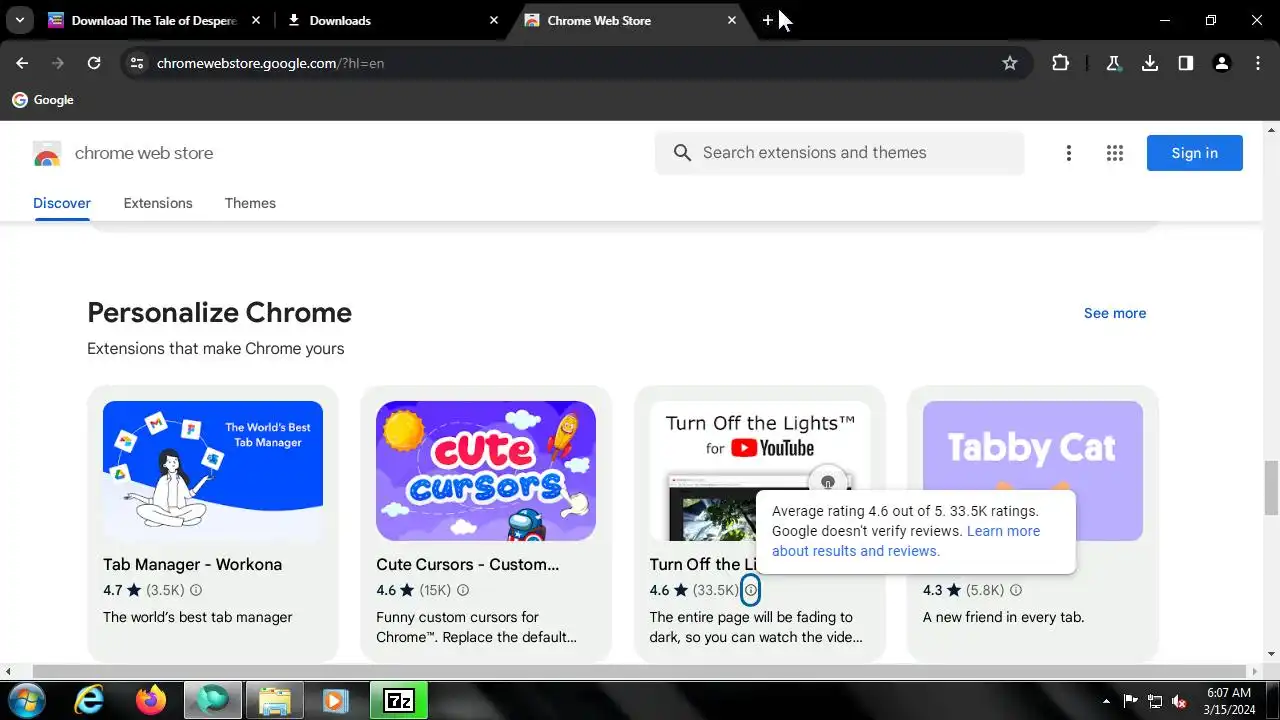Open the Google bookmark
Image resolution: width=1280 pixels, height=720 pixels.
[43, 100]
